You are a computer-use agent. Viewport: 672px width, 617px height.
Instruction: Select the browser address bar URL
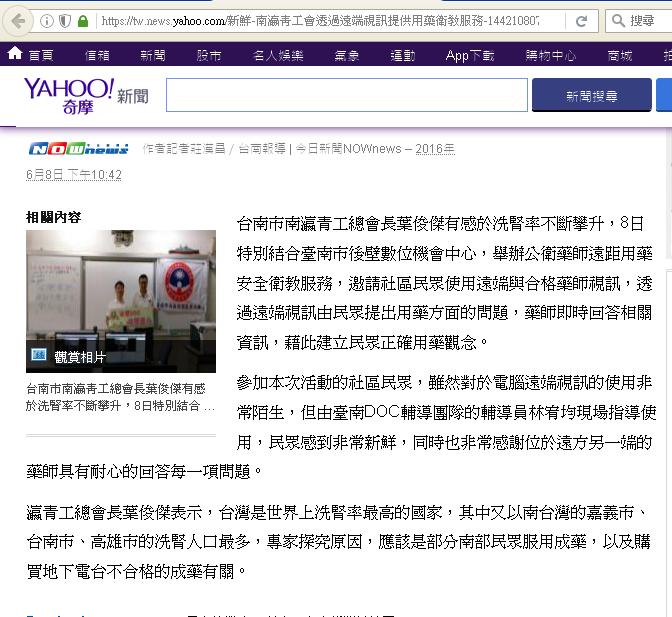320,21
